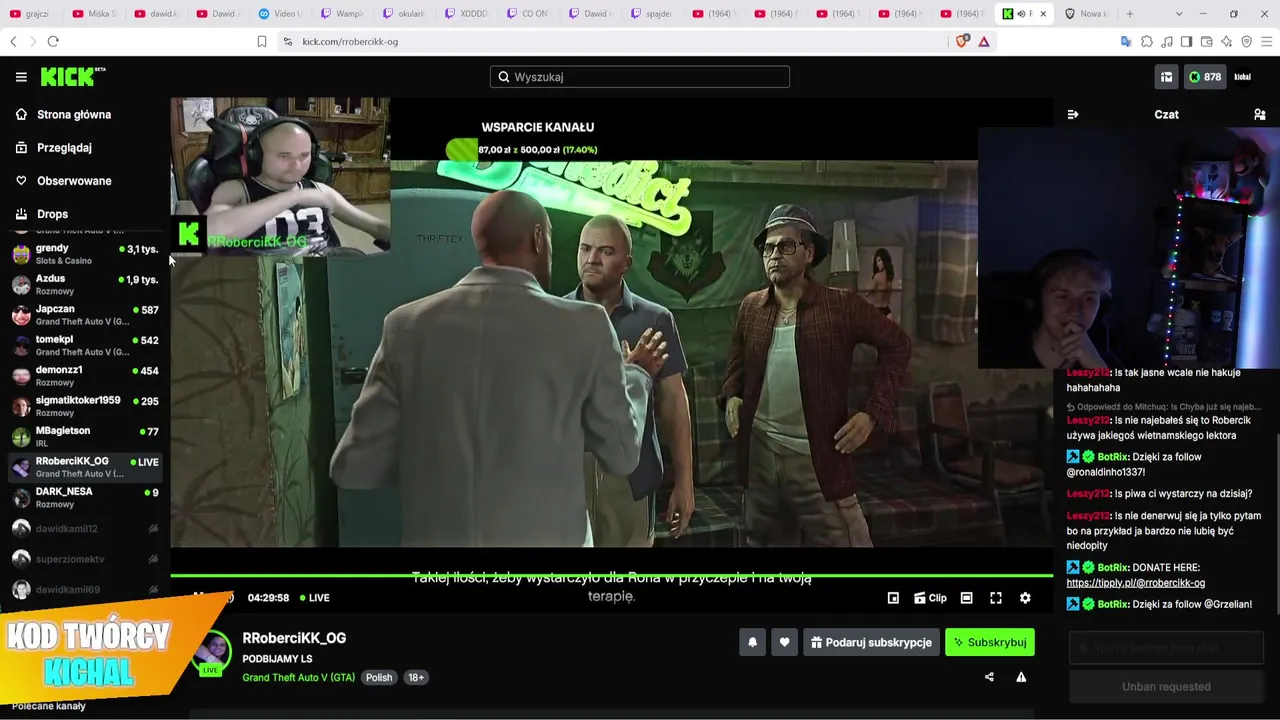Click the 18+ tag under the stream title
The height and width of the screenshot is (720, 1280).
416,678
